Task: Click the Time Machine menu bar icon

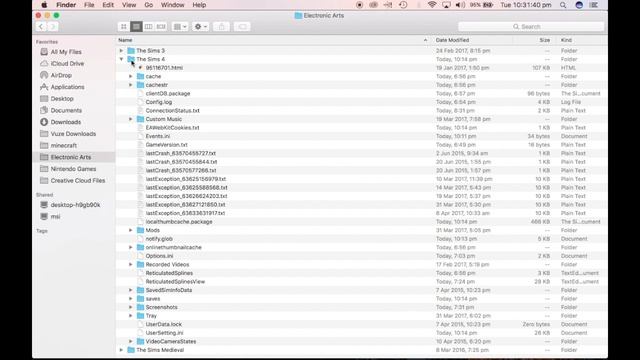Action: tap(403, 5)
